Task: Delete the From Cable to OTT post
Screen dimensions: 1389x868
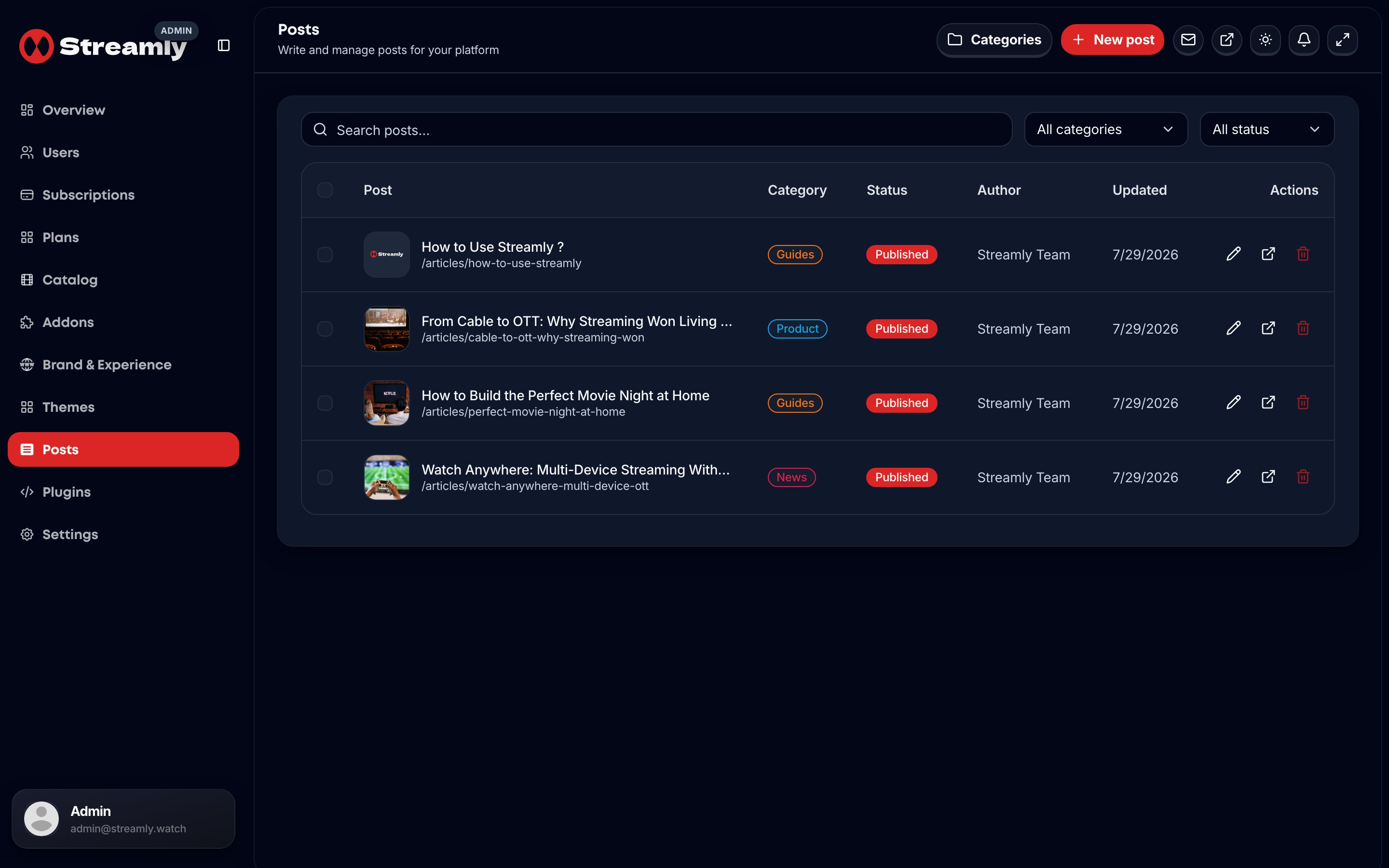Action: coord(1303,328)
